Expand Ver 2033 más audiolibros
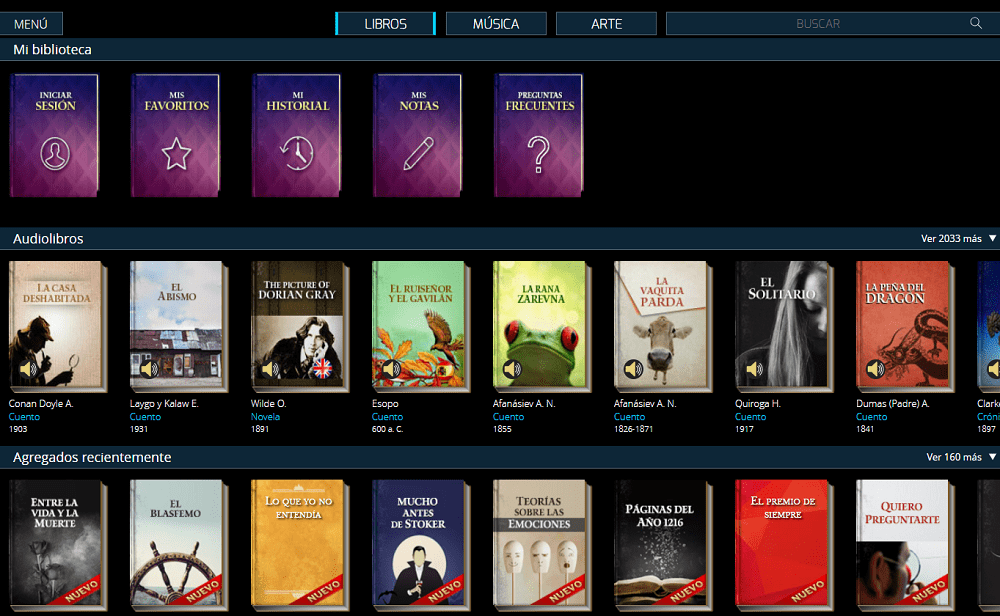Screen dimensions: 1000x616 click(958, 238)
